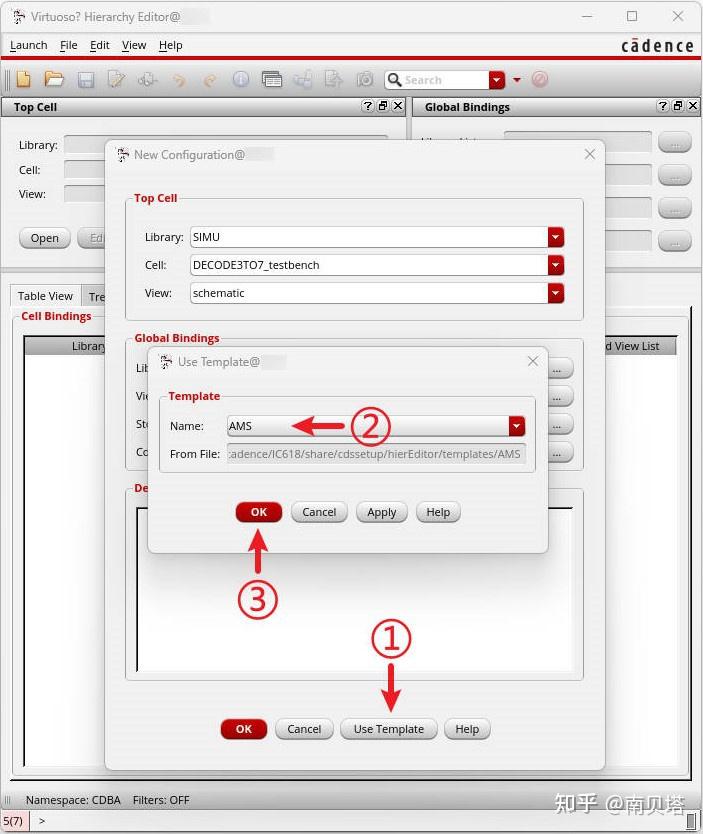Float the Global Bindings panel
The image size is (703, 834).
click(678, 106)
